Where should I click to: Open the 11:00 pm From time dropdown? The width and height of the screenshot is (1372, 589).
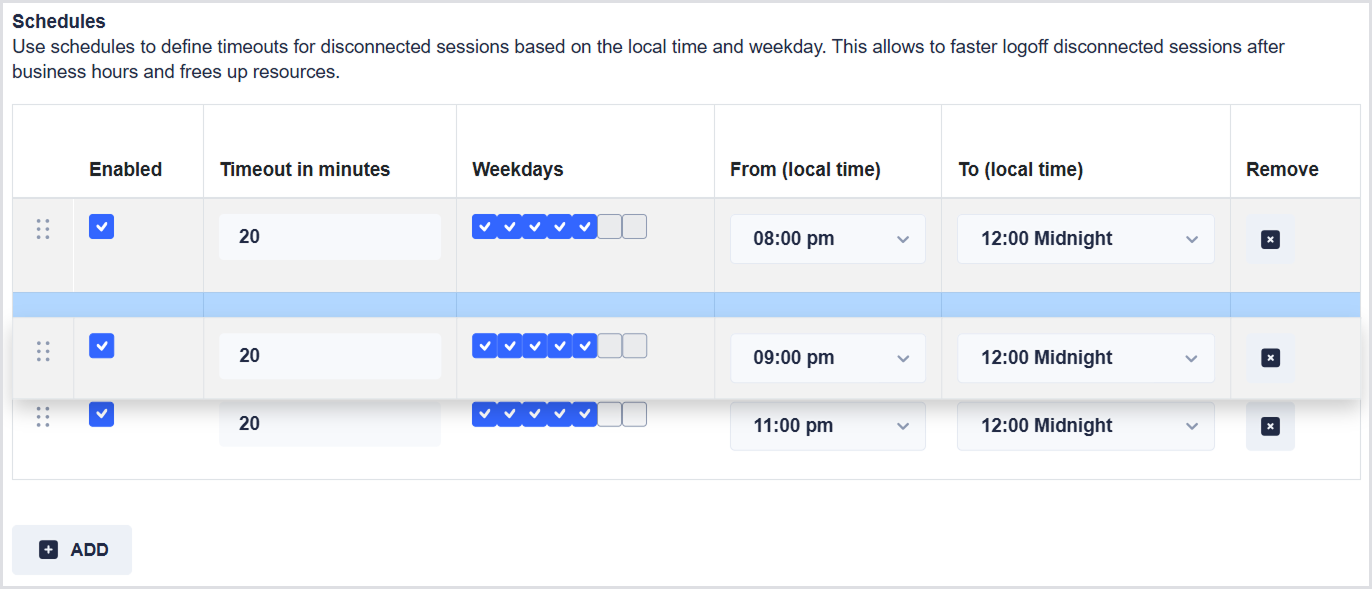(827, 426)
